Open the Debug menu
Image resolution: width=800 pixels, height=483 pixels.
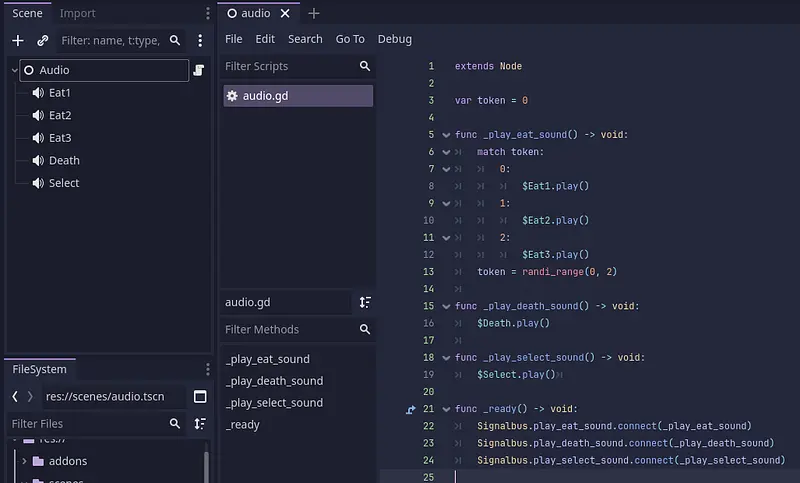click(394, 39)
